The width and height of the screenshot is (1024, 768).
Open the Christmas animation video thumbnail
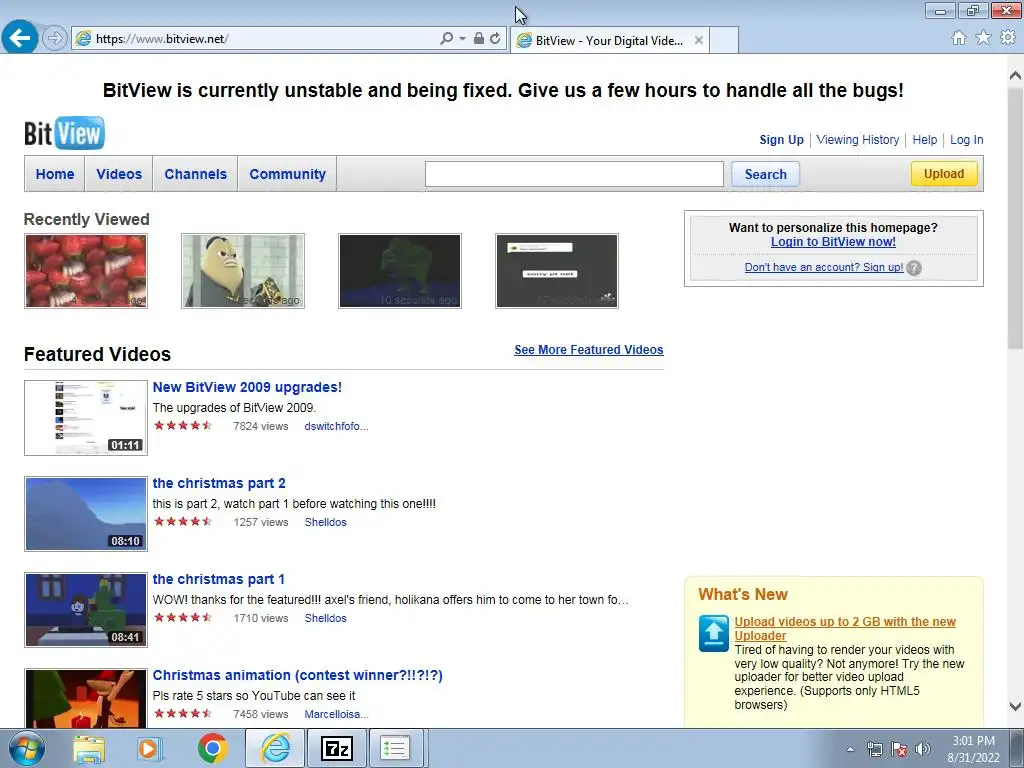point(86,698)
